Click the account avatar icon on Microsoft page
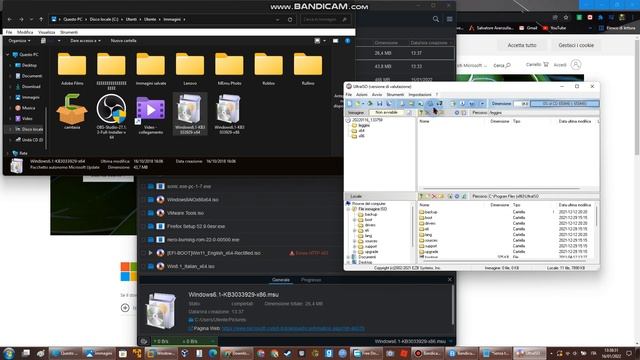 (x=576, y=64)
